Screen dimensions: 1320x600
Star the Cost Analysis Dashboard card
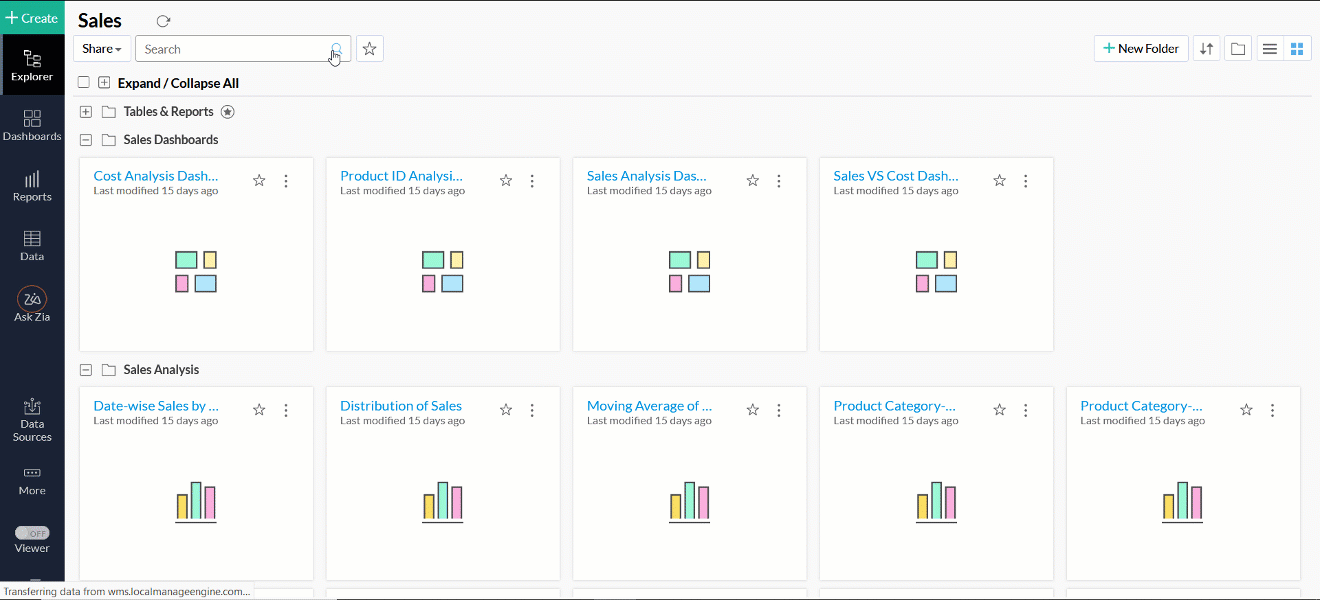pos(259,181)
